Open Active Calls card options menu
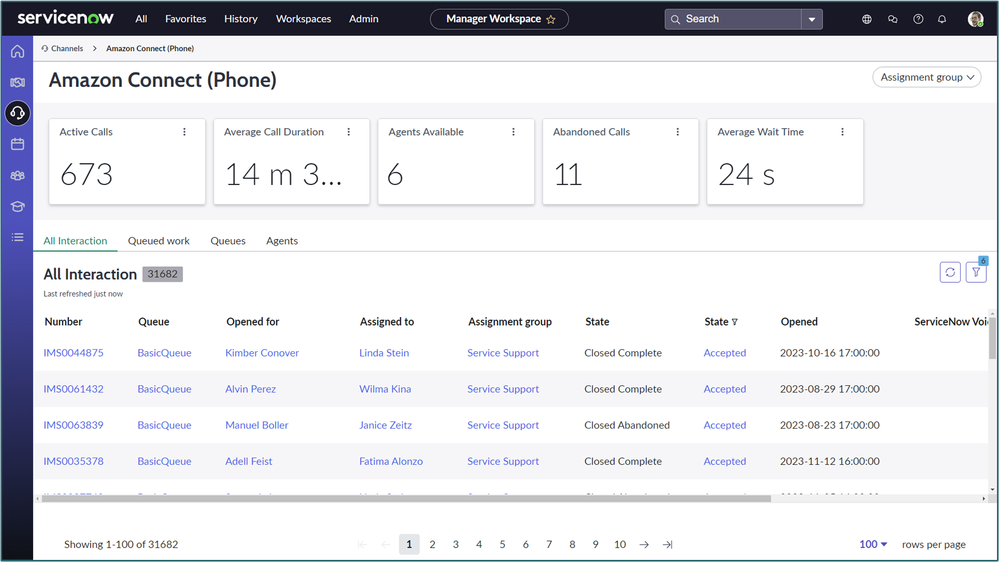This screenshot has height=562, width=999. (184, 132)
